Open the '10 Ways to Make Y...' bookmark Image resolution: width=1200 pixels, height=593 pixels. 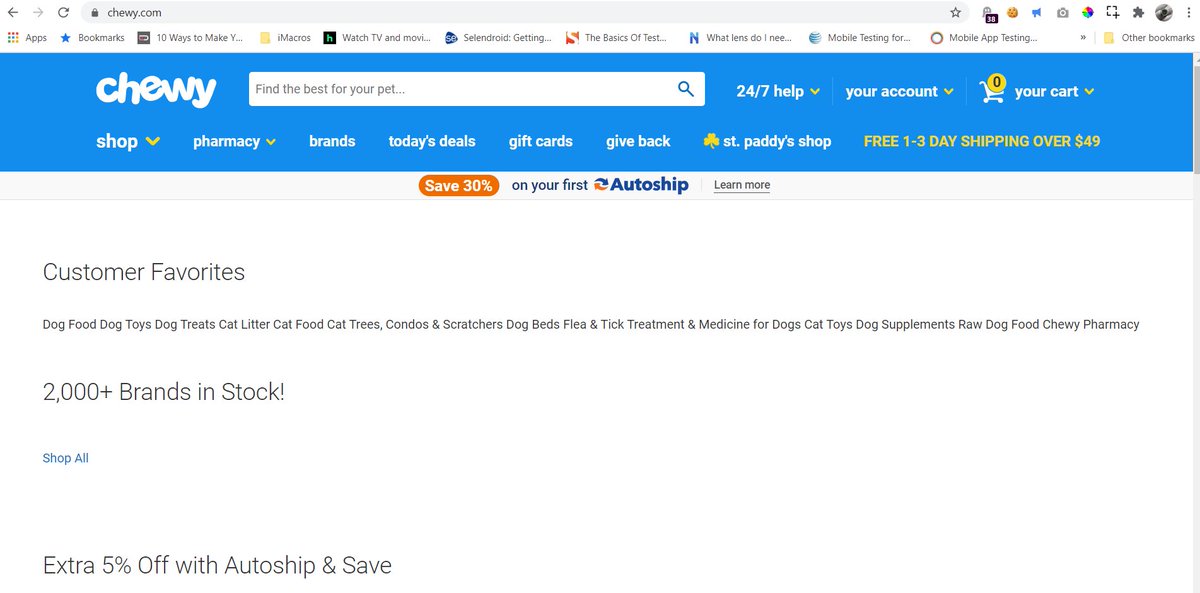pos(190,38)
